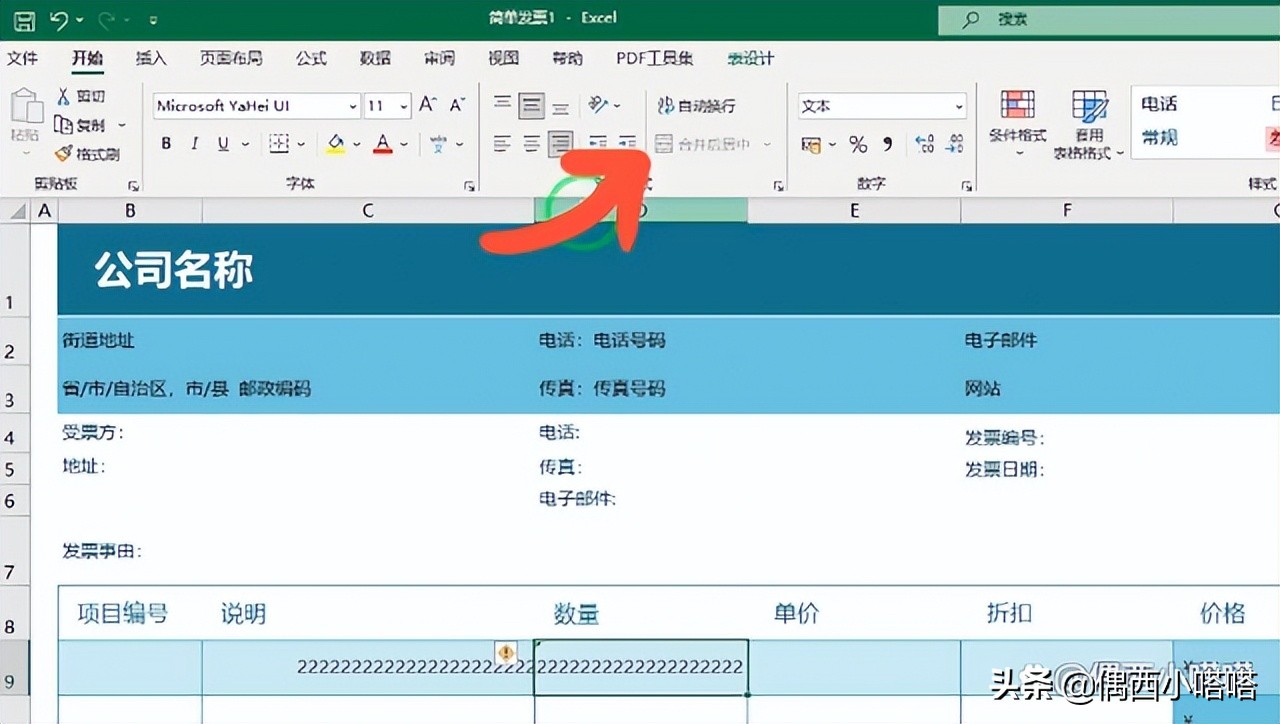Click 套用表格格式 to format as table
This screenshot has height=724, width=1280.
pyautogui.click(x=1088, y=120)
